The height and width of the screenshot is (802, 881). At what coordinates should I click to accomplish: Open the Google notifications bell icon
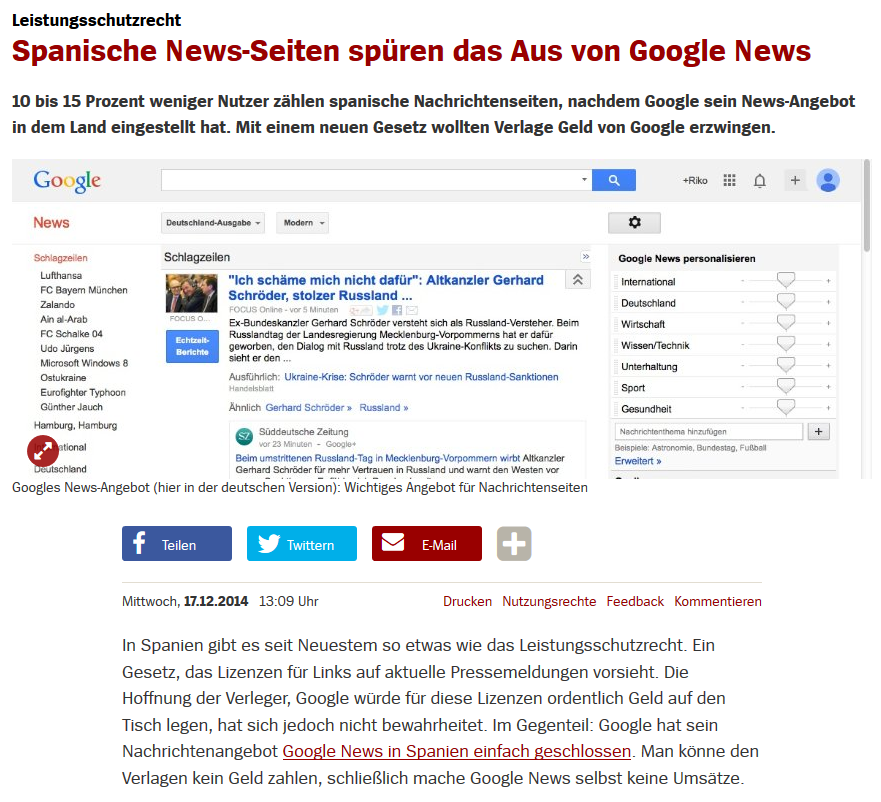[760, 181]
